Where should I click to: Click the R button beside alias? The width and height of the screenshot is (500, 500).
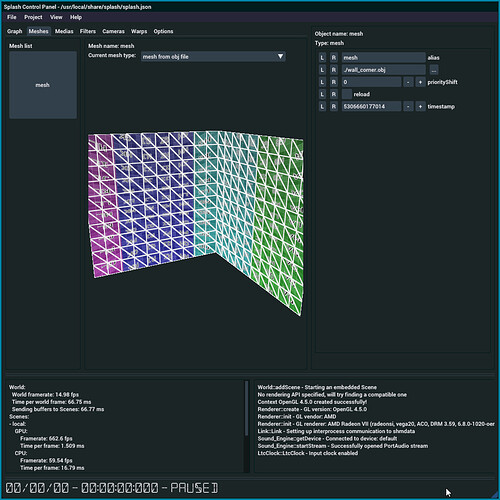pyautogui.click(x=334, y=58)
